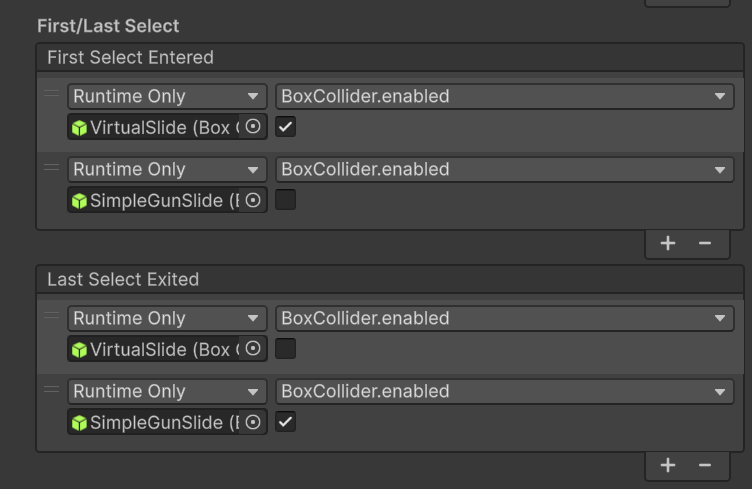Click the First Select Entered event header
The width and height of the screenshot is (752, 489).
tap(130, 58)
